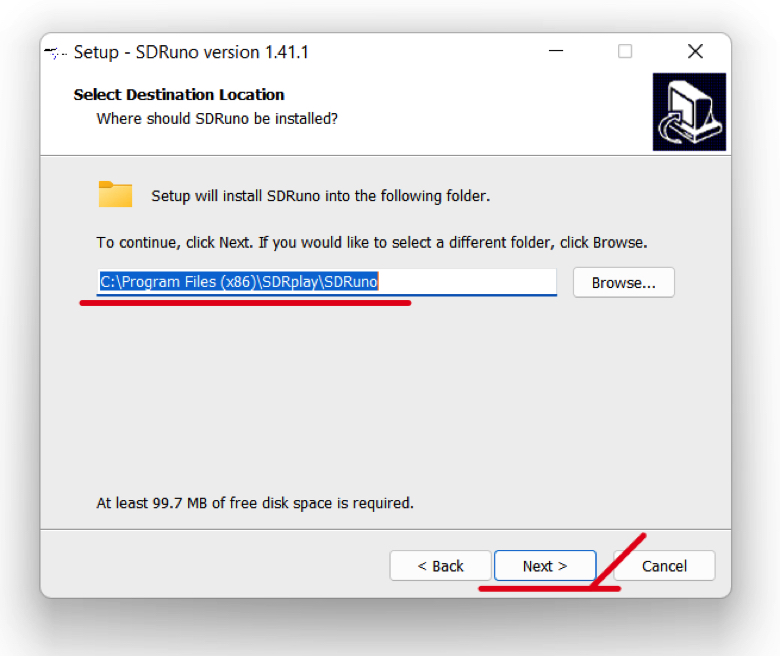Image resolution: width=780 pixels, height=656 pixels.
Task: Click the To continue, click Next instruction line
Action: (372, 243)
